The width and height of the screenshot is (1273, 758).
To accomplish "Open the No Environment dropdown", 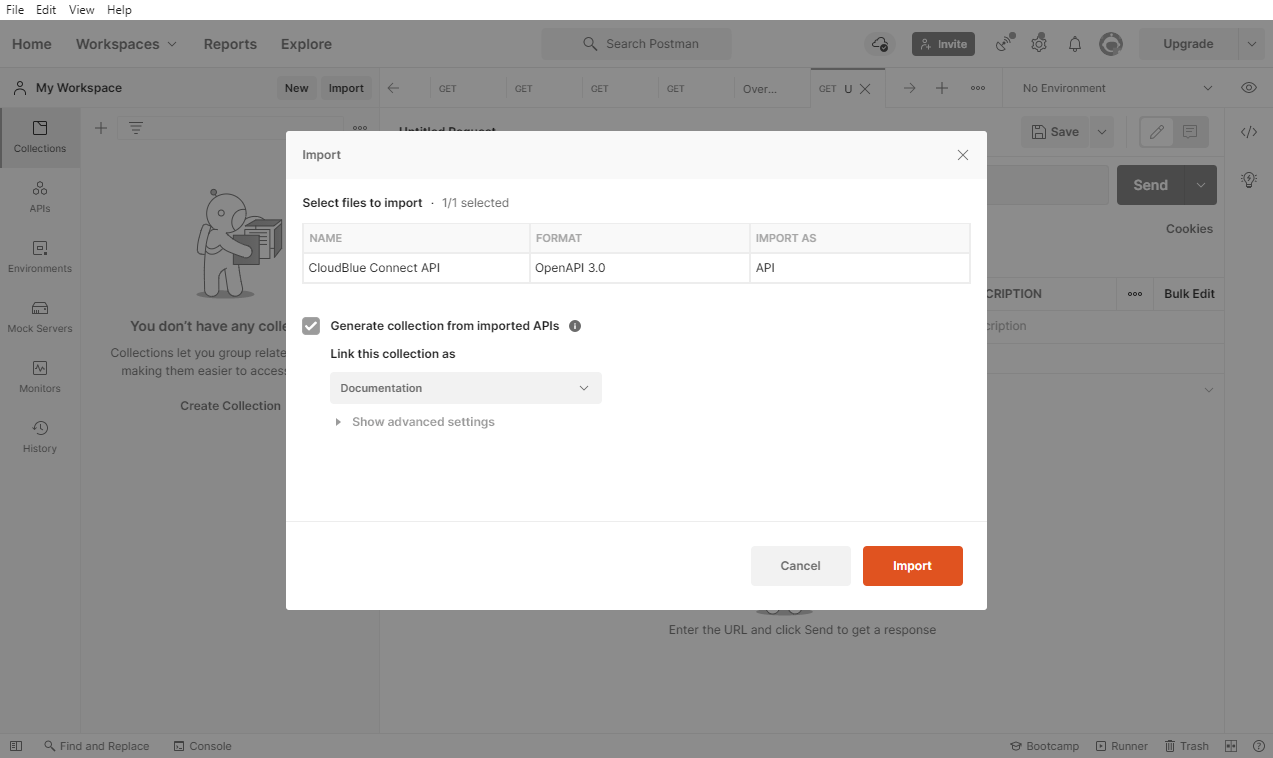I will coord(1116,88).
